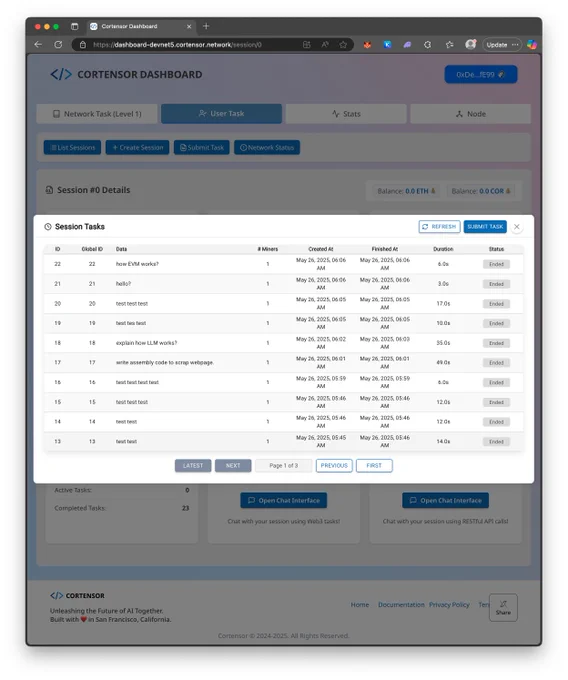568x680 pixels.
Task: Click the wallet address 0xDe...fE99 button
Action: (481, 75)
